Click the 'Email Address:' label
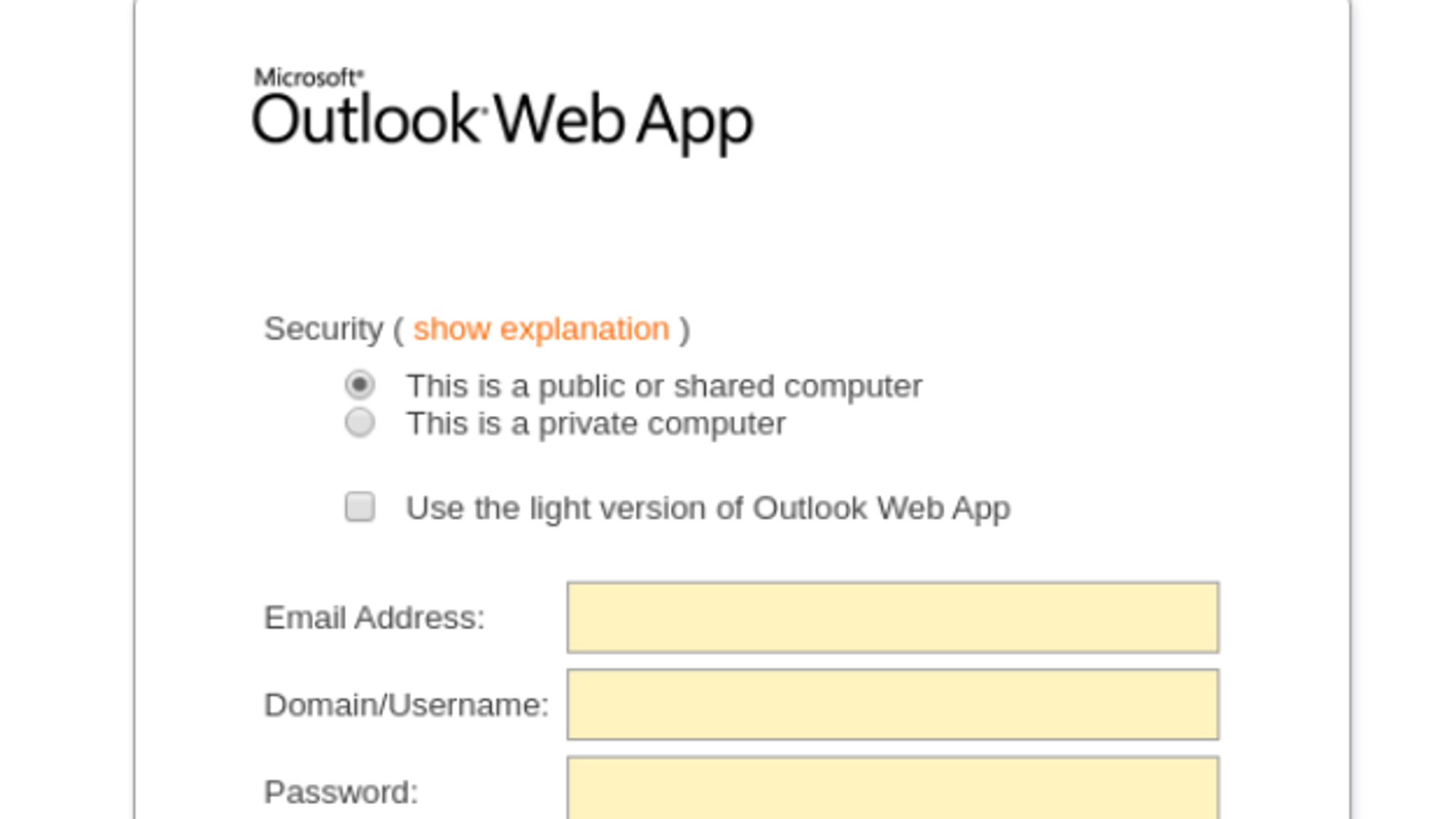 click(x=374, y=618)
